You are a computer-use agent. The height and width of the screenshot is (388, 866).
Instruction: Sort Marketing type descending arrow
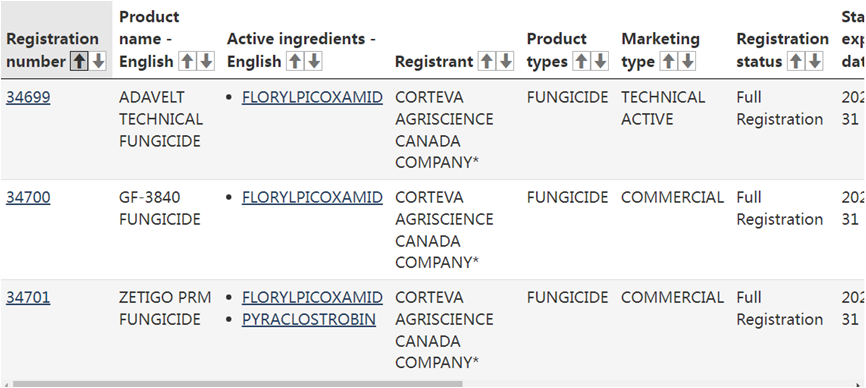[687, 61]
